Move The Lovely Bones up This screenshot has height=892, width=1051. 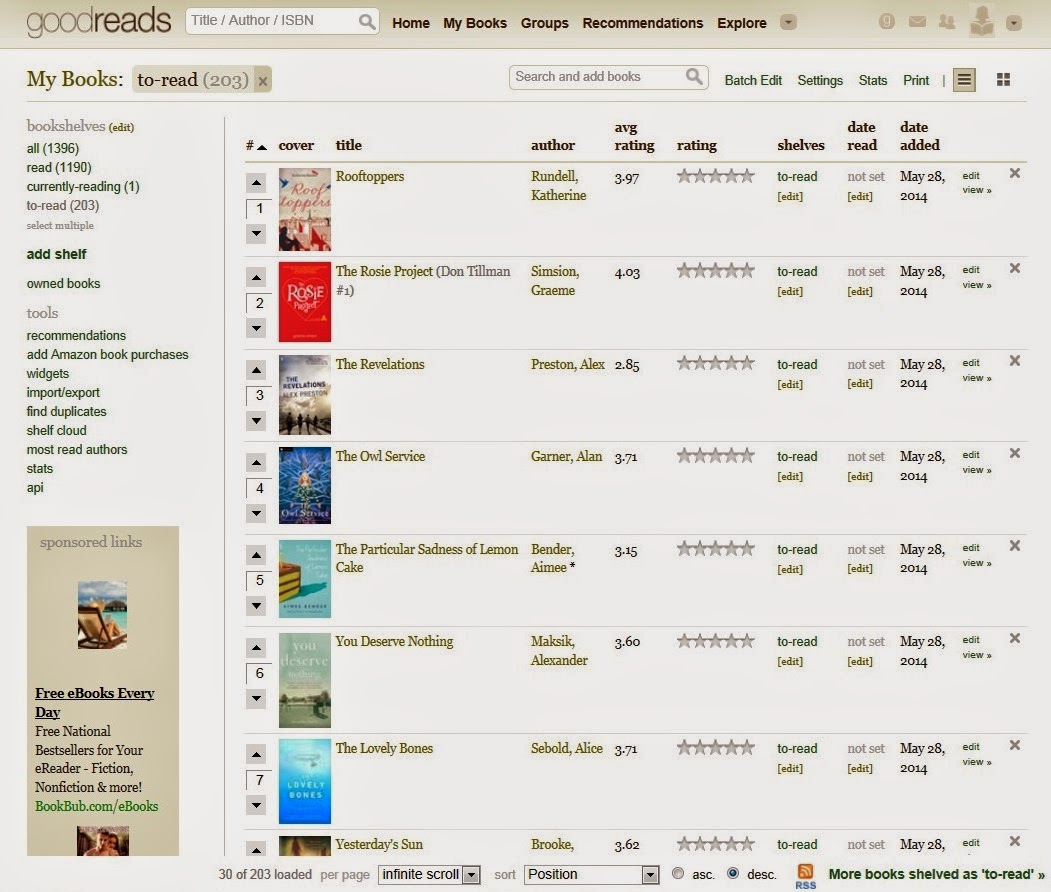[257, 754]
